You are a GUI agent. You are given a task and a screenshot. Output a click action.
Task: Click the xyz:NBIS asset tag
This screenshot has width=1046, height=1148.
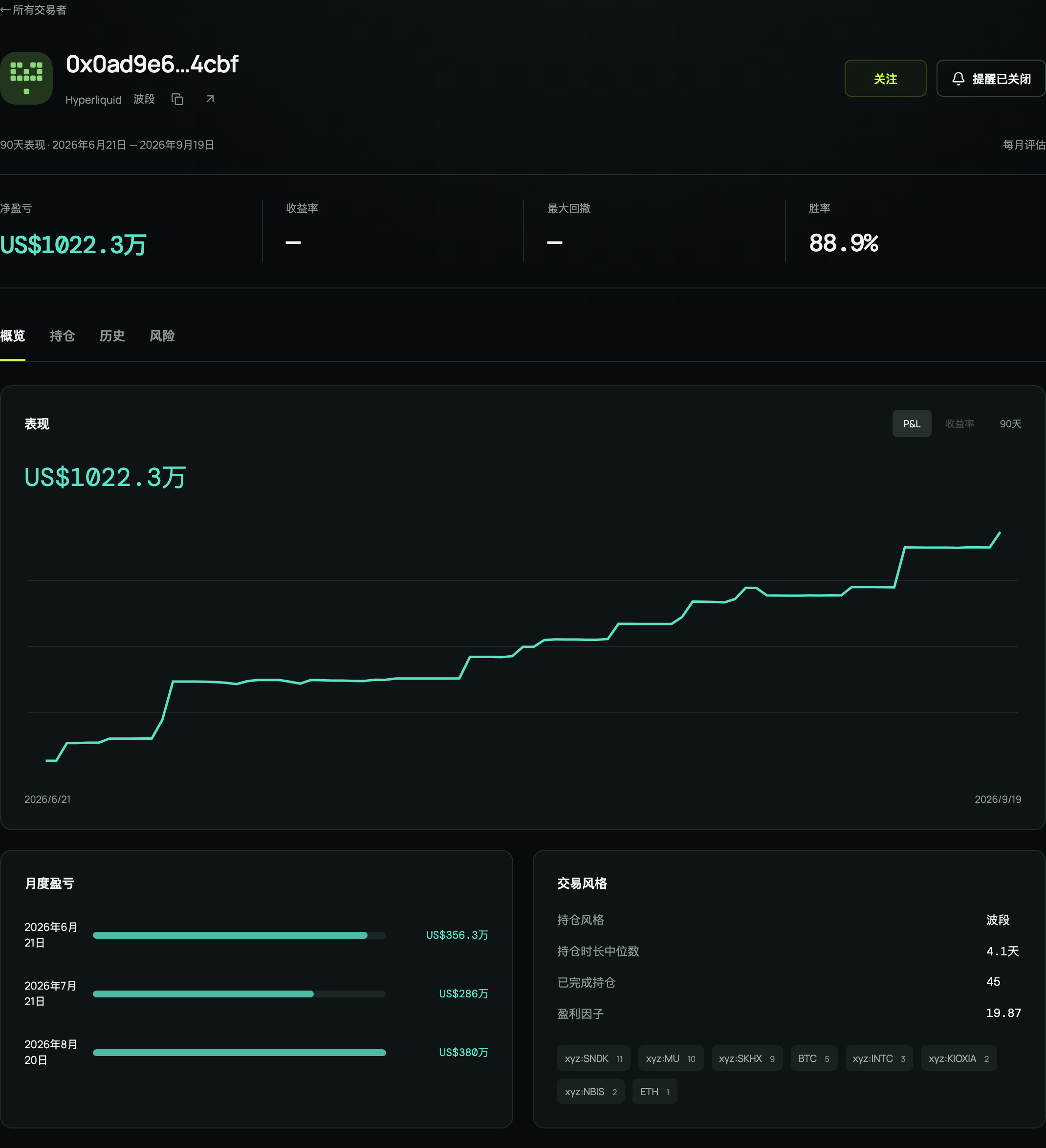(590, 1092)
